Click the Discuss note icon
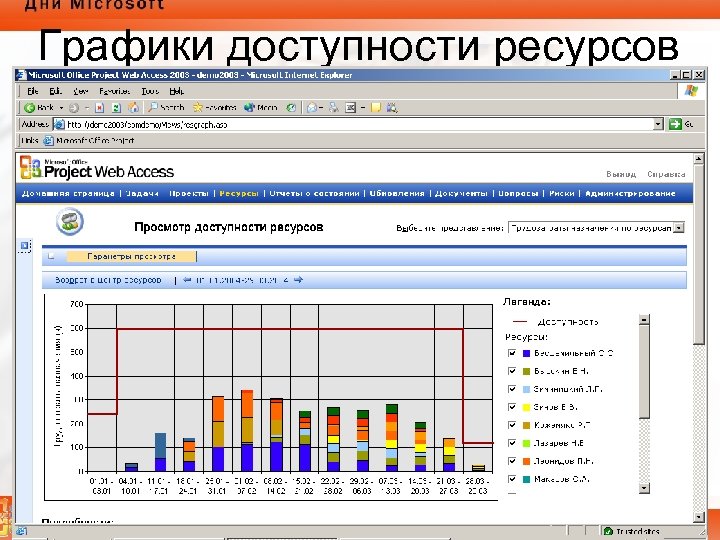This screenshot has height=540, width=720. (376, 108)
